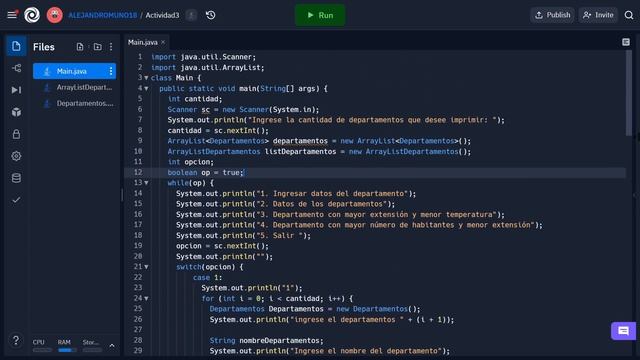This screenshot has height=360, width=640.
Task: Click "5. Salir" println line
Action: click(243, 236)
